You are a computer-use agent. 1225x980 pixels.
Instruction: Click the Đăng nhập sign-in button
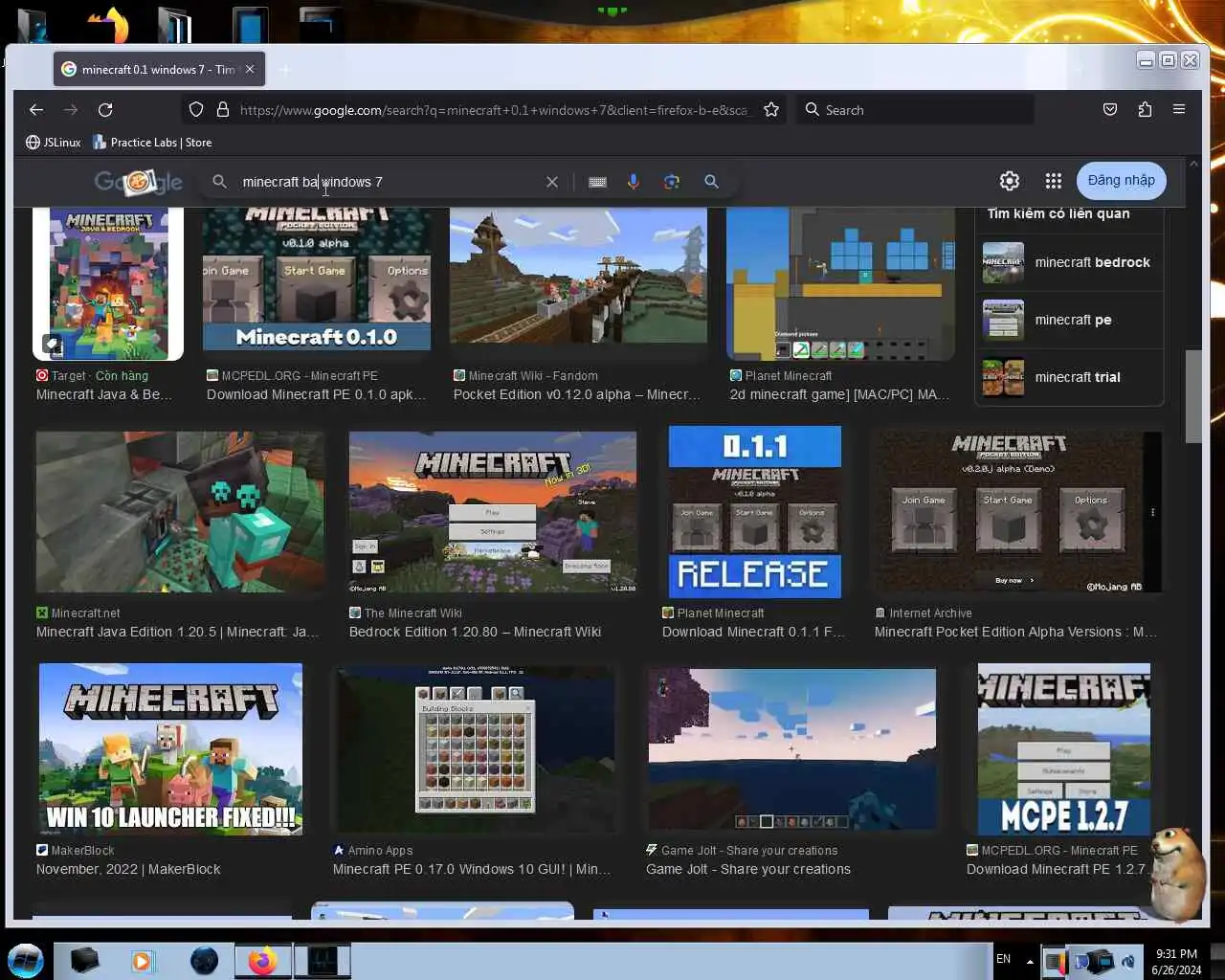1121,181
